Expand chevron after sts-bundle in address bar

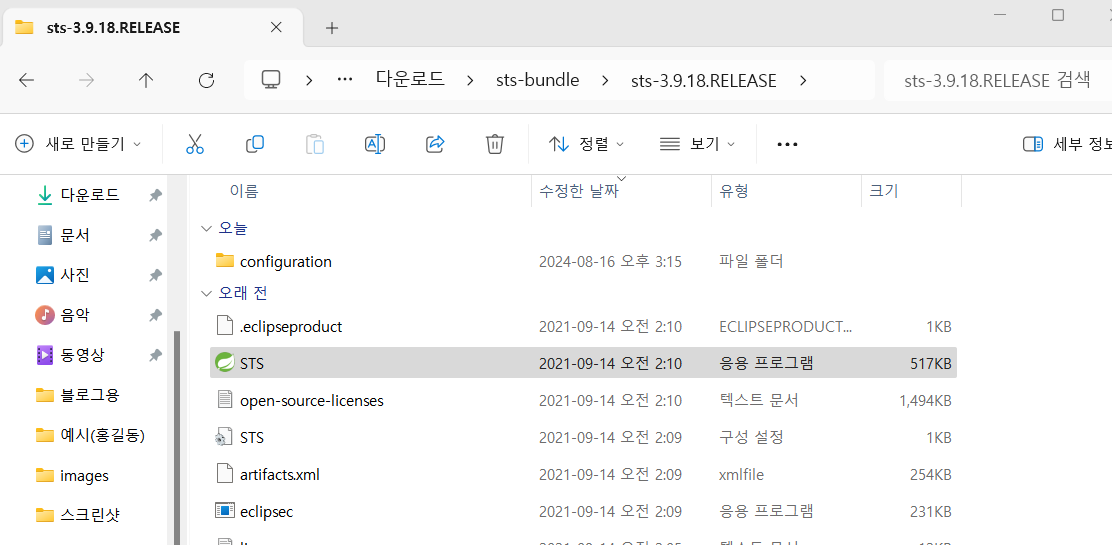point(605,80)
